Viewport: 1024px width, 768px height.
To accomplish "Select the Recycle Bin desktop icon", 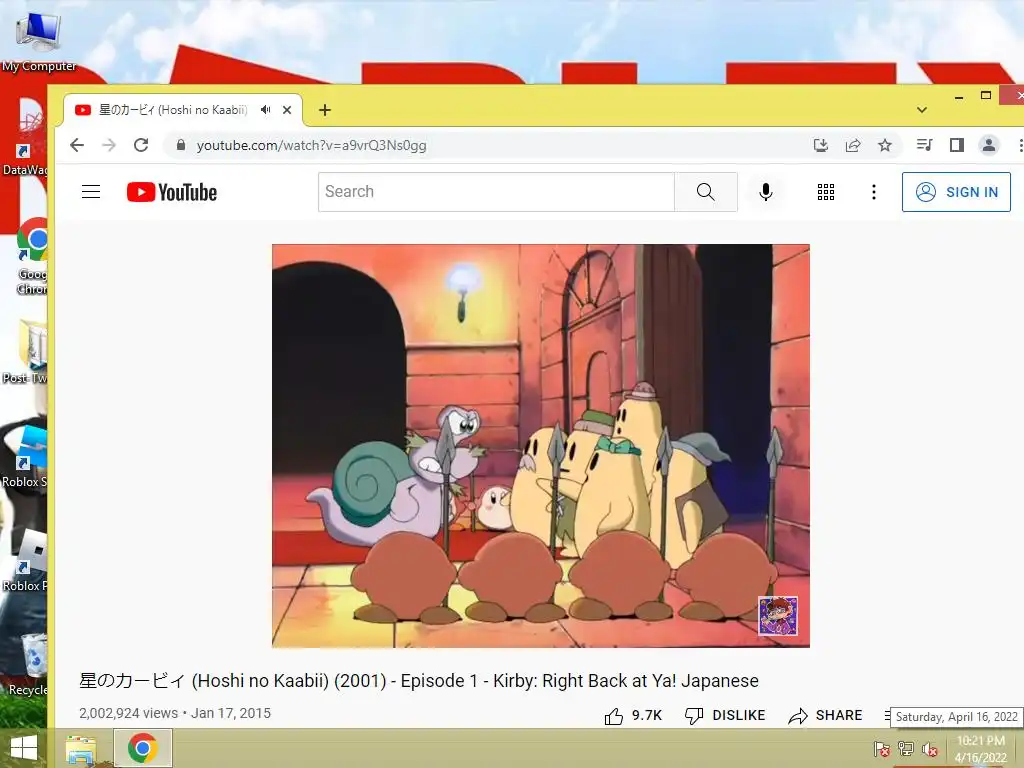I will click(x=27, y=664).
